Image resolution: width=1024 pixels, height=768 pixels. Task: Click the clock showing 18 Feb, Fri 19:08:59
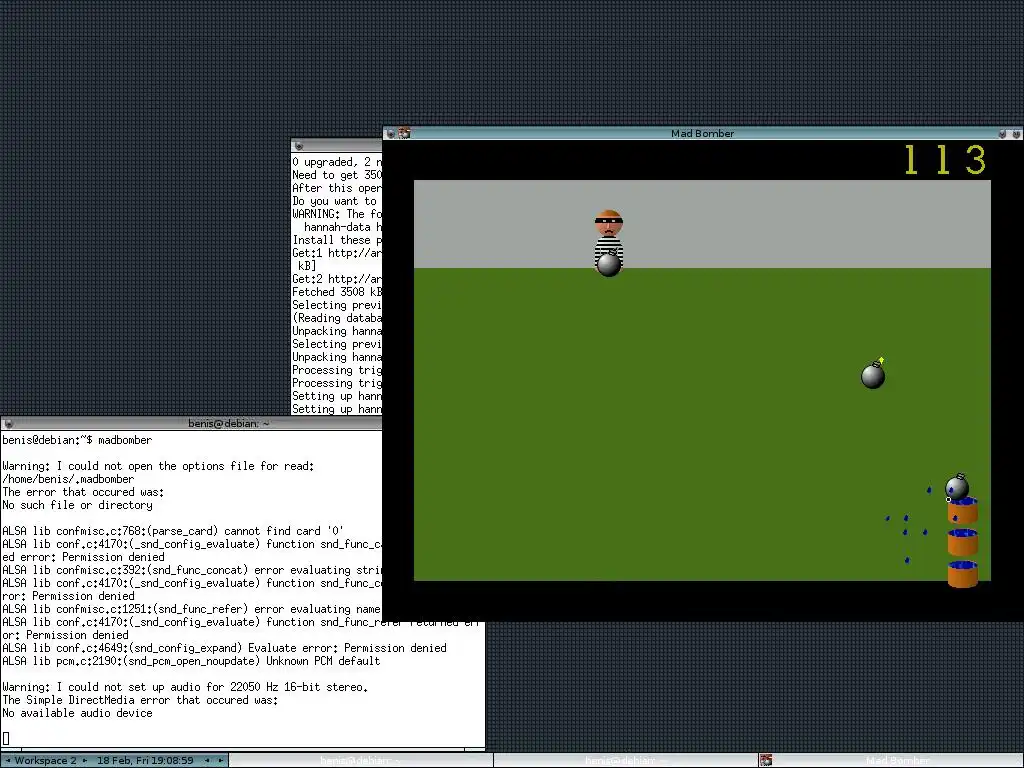145,761
